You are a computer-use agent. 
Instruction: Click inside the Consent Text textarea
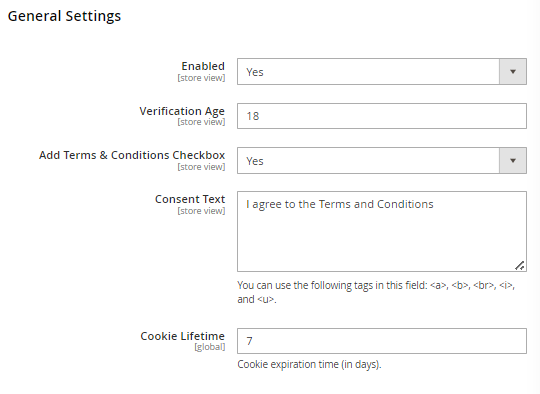382,231
